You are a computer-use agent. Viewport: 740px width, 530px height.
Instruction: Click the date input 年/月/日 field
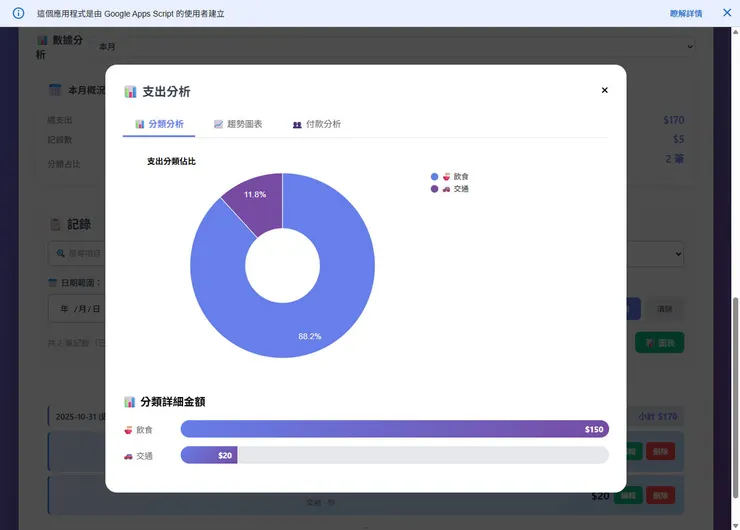(x=77, y=309)
